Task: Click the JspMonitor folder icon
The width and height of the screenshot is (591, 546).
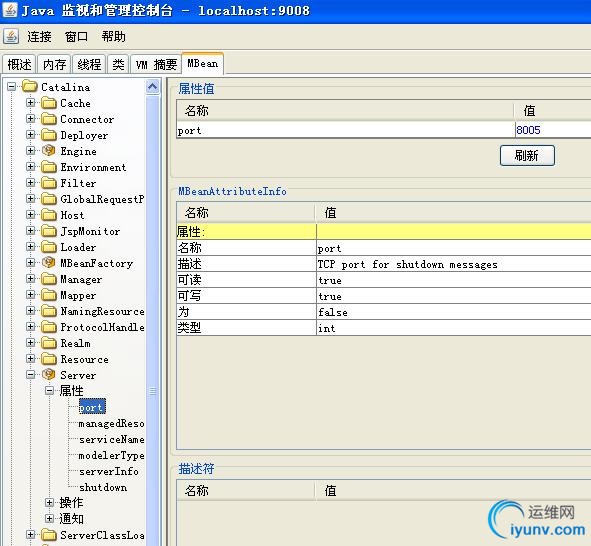Action: 49,231
